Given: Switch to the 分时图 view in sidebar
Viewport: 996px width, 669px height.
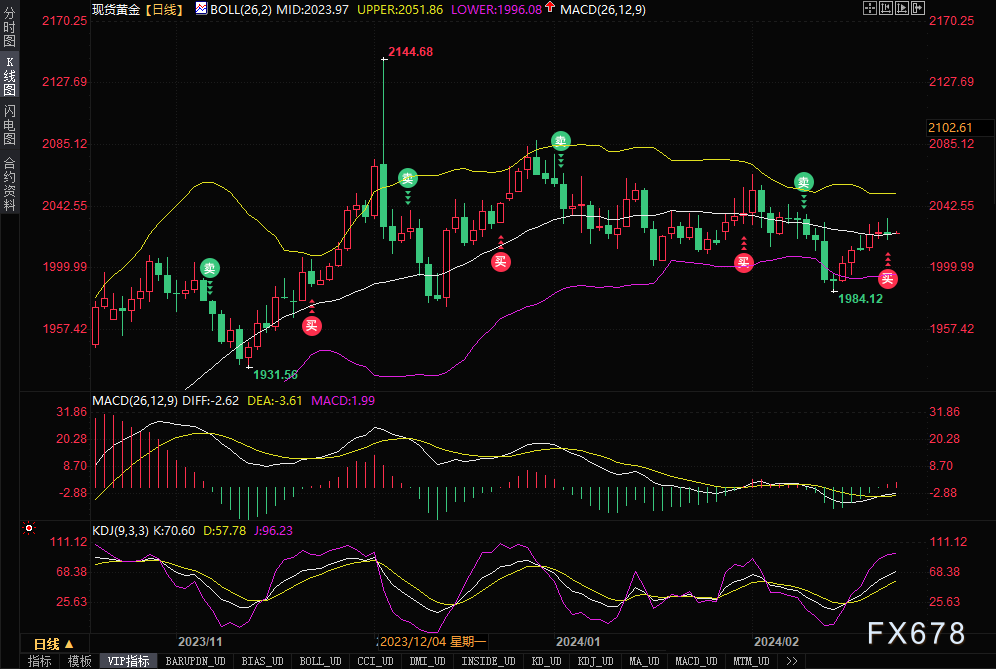Looking at the screenshot, I should pyautogui.click(x=9, y=29).
